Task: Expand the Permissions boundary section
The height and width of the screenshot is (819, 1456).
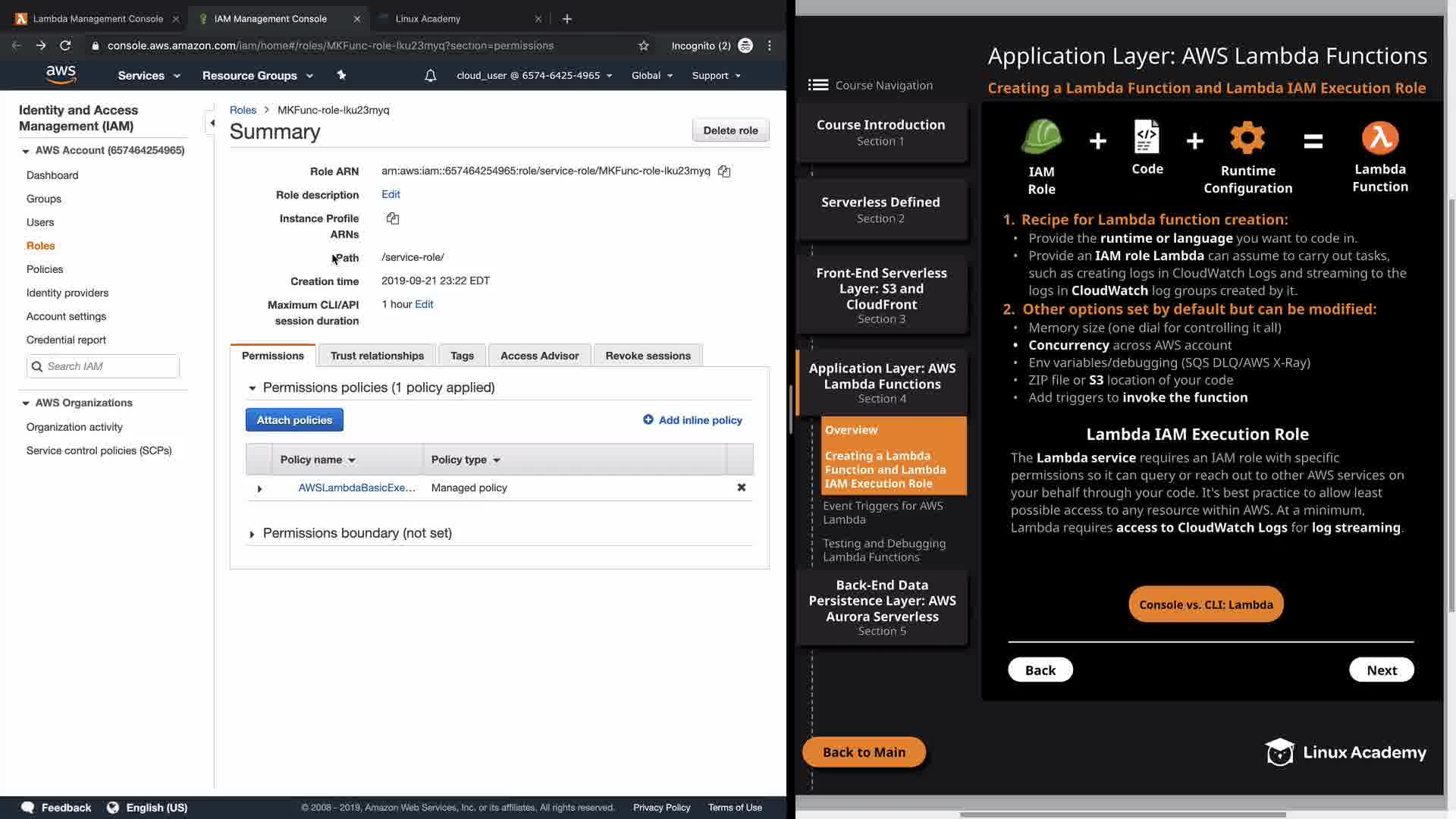Action: click(x=252, y=534)
